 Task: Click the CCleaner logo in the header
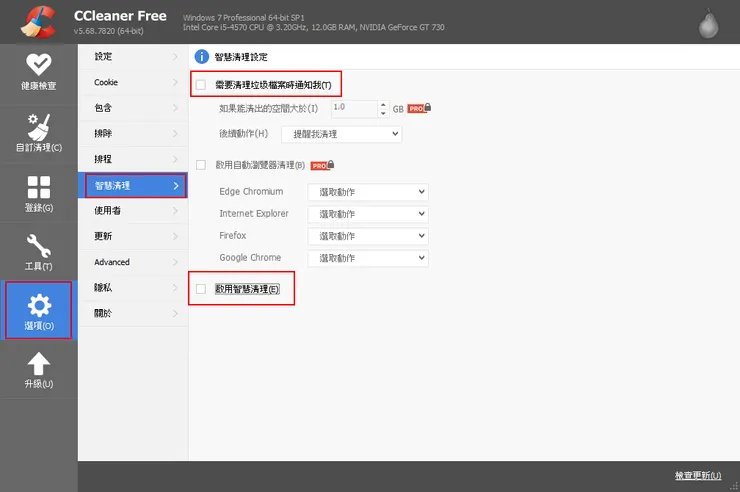38,22
